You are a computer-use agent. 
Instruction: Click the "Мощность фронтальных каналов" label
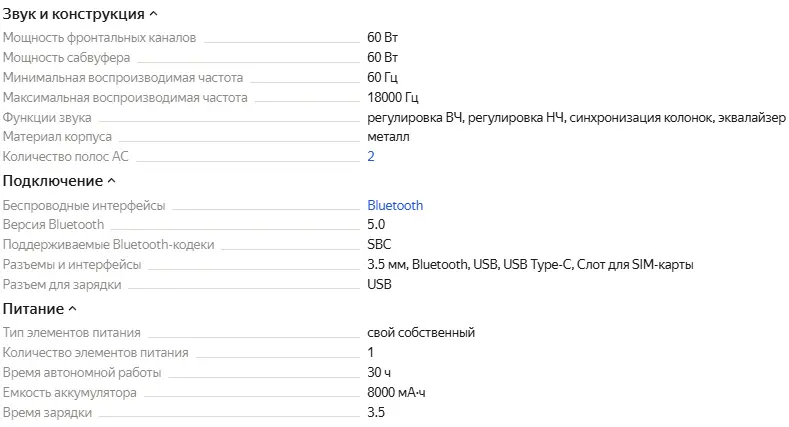(x=100, y=38)
